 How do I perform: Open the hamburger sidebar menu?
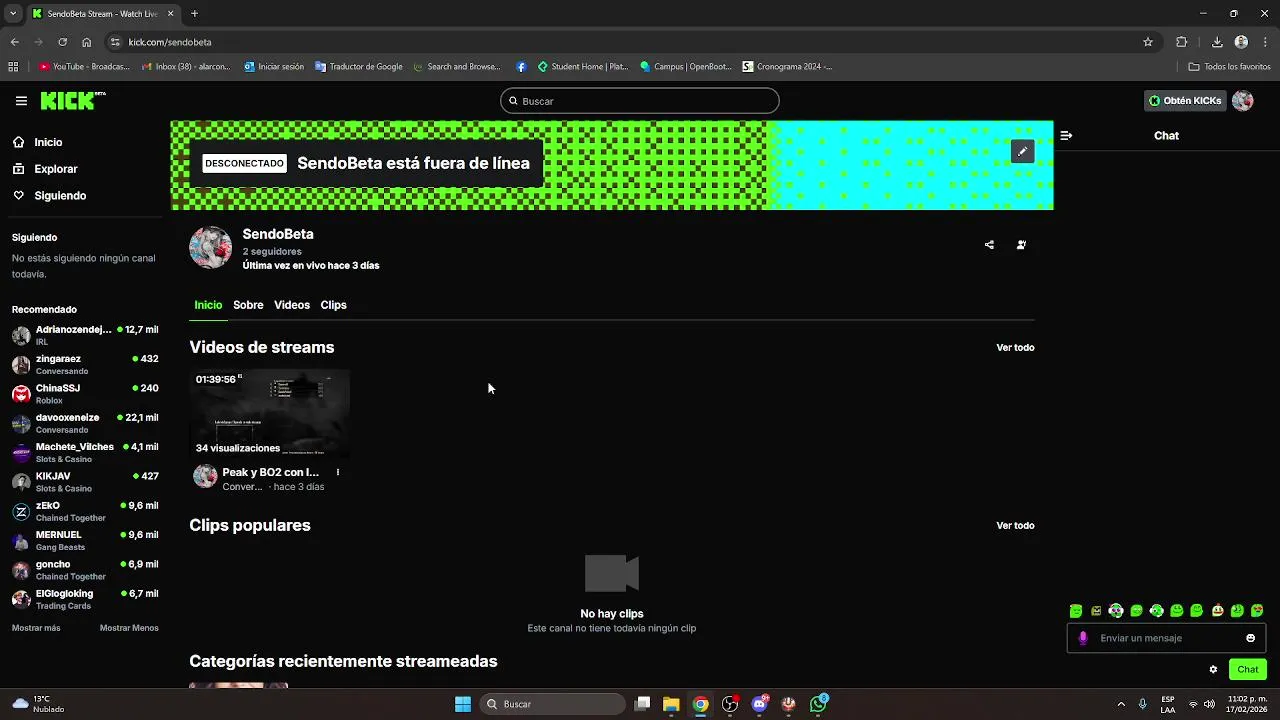(21, 101)
